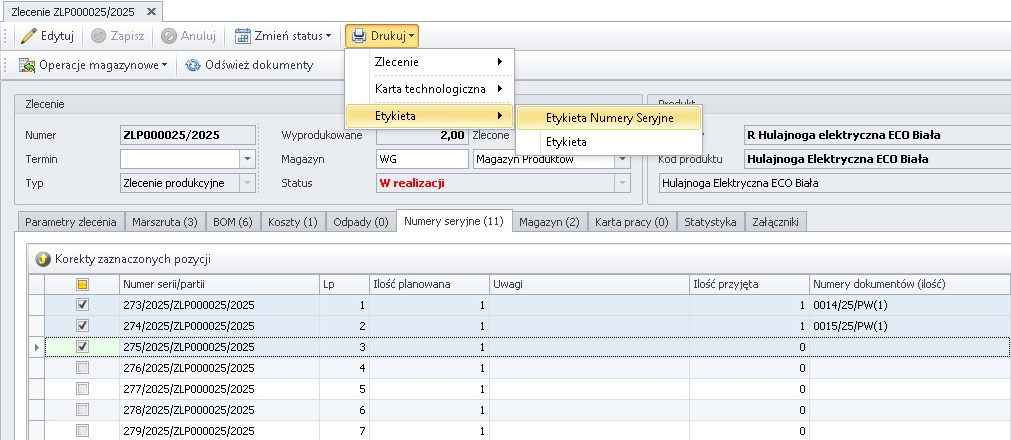Uncheck row 273/2025/ZLP000025/2025 checkbox

[83, 305]
